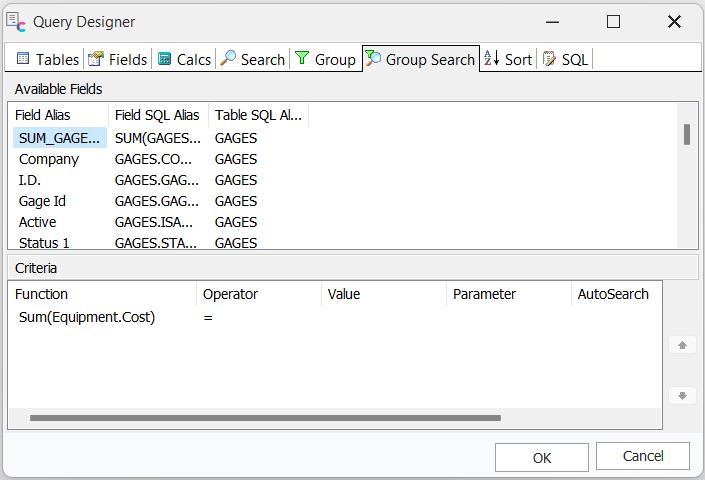Switch to the Fields tab

click(x=118, y=59)
